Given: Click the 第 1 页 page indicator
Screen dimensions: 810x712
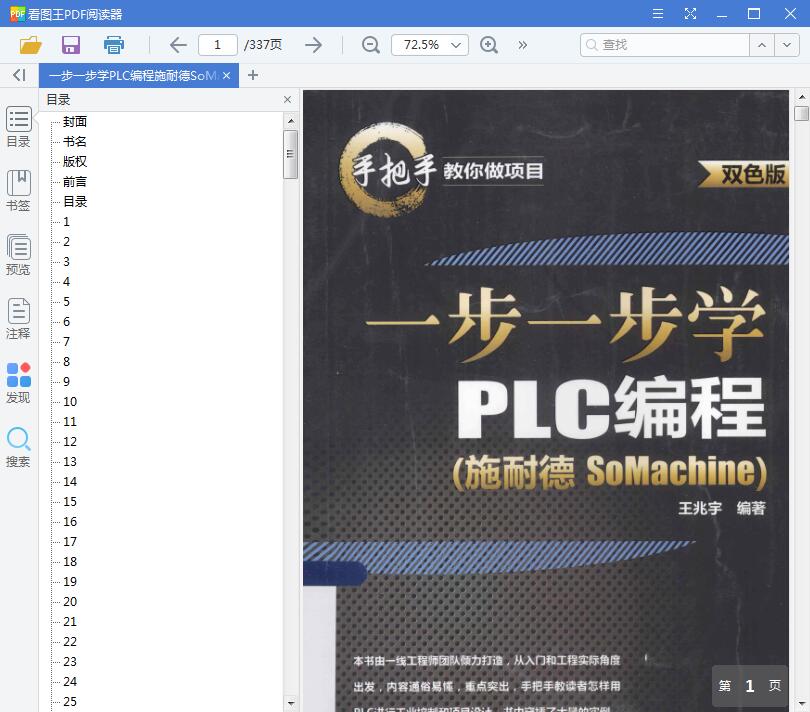Looking at the screenshot, I should click(x=750, y=686).
